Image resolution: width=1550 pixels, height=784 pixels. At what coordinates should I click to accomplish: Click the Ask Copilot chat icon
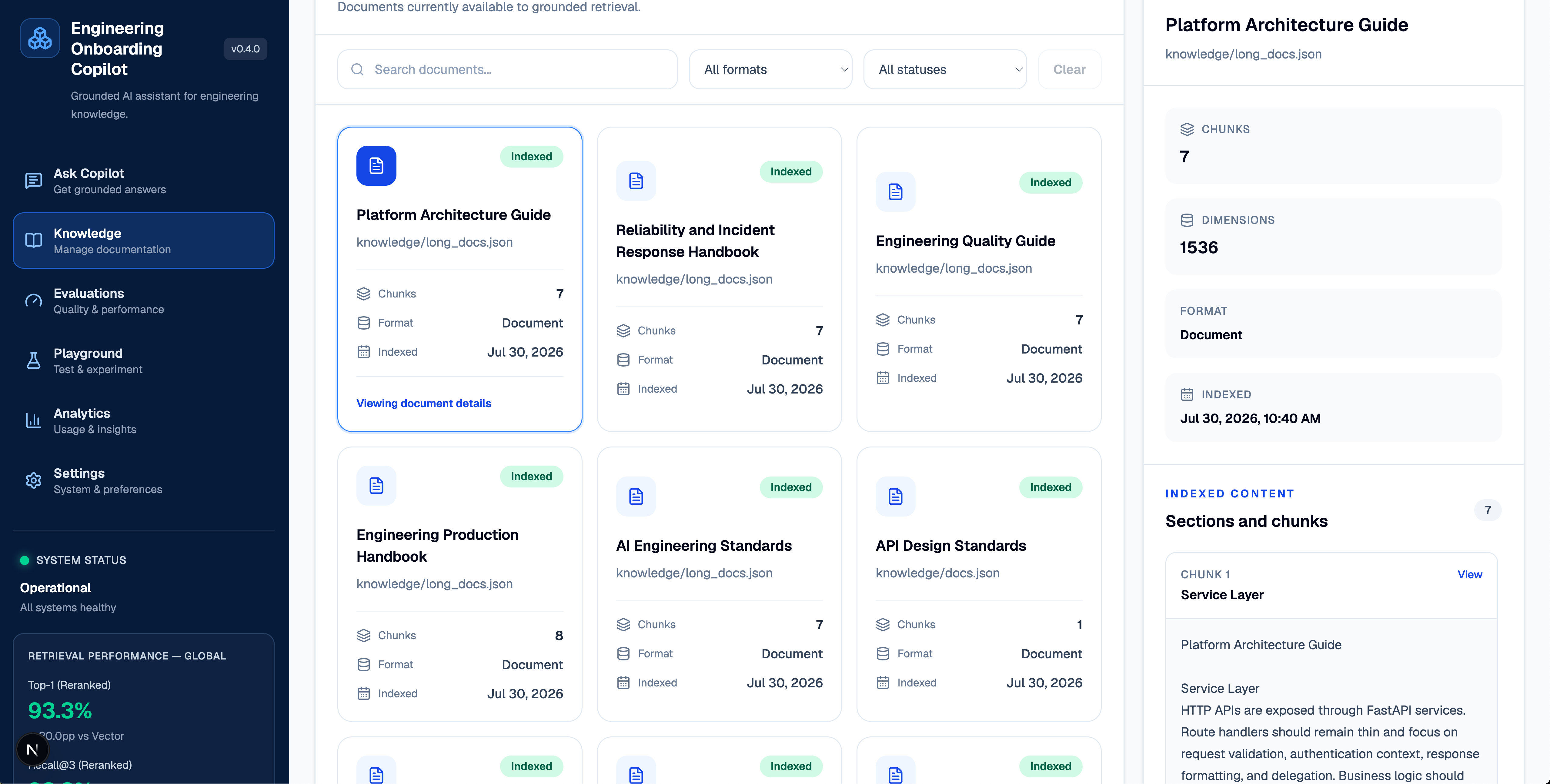34,180
